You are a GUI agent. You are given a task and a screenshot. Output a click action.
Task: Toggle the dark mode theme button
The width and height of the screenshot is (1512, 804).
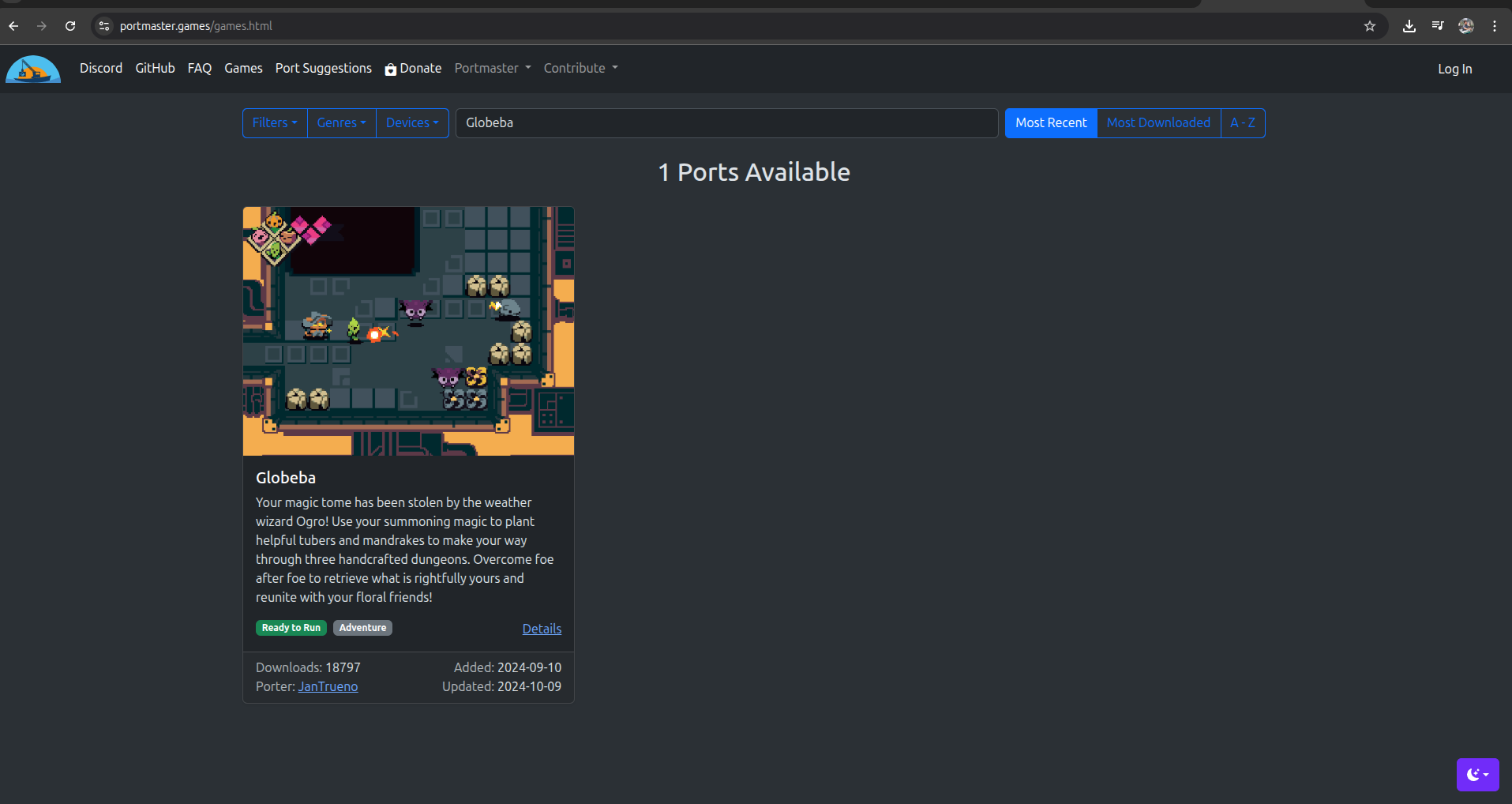[1476, 775]
